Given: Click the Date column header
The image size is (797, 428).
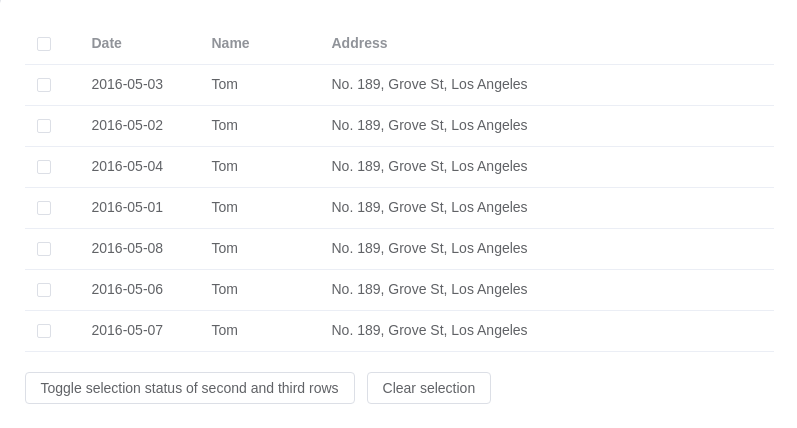Looking at the screenshot, I should (x=107, y=43).
